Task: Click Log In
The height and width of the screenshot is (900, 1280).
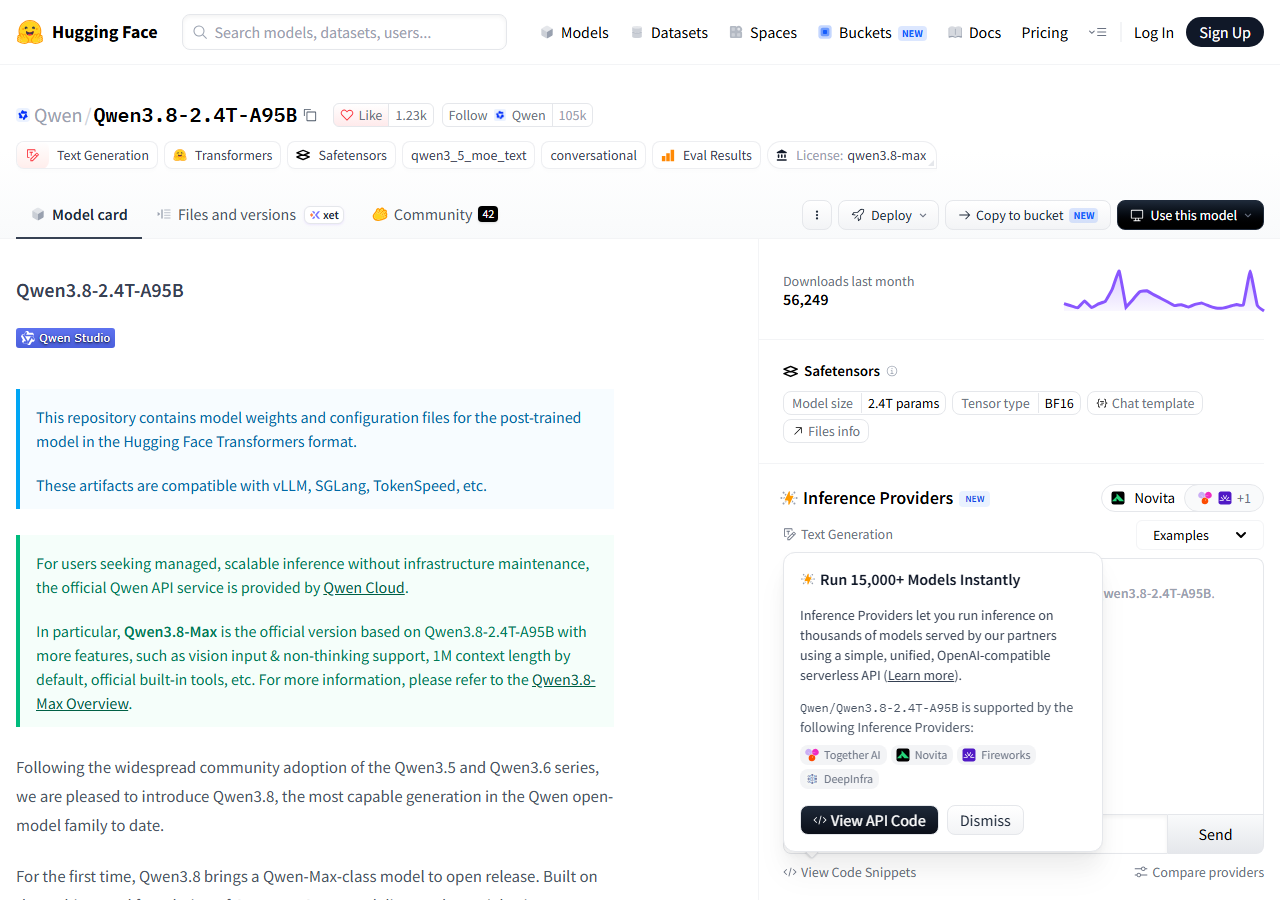Action: click(x=1154, y=32)
